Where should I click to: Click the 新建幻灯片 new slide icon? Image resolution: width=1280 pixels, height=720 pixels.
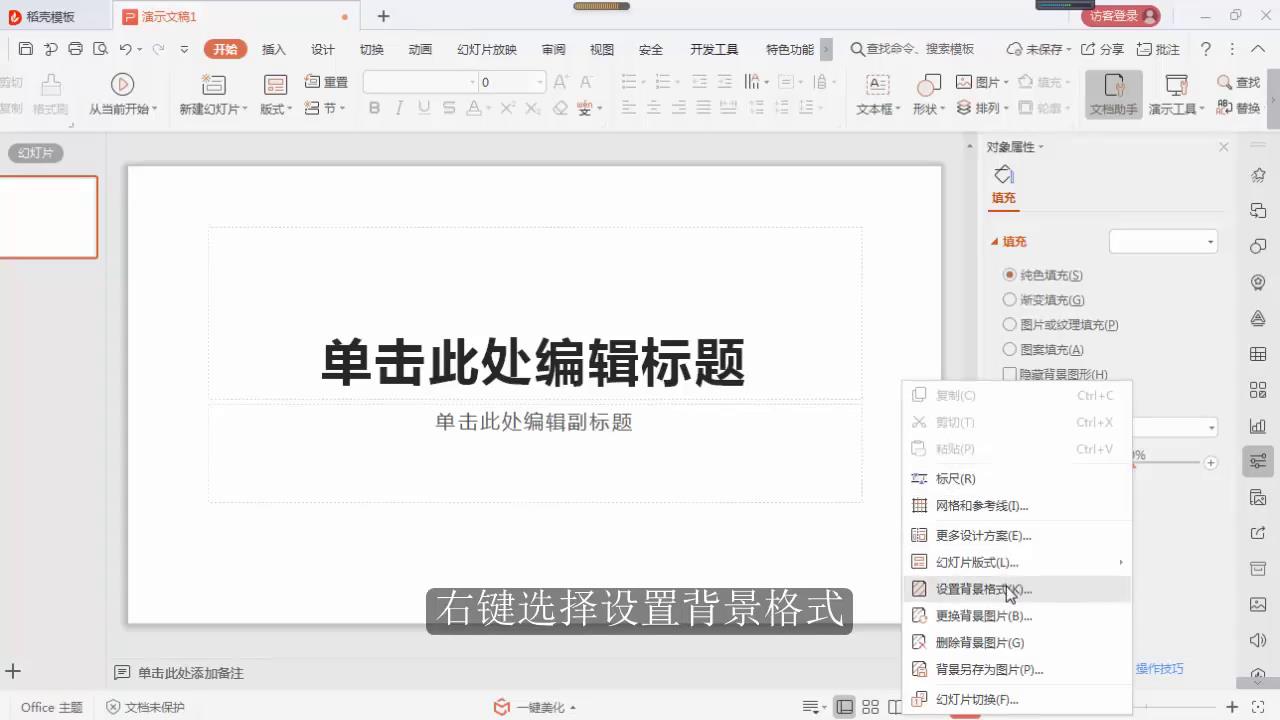[214, 84]
